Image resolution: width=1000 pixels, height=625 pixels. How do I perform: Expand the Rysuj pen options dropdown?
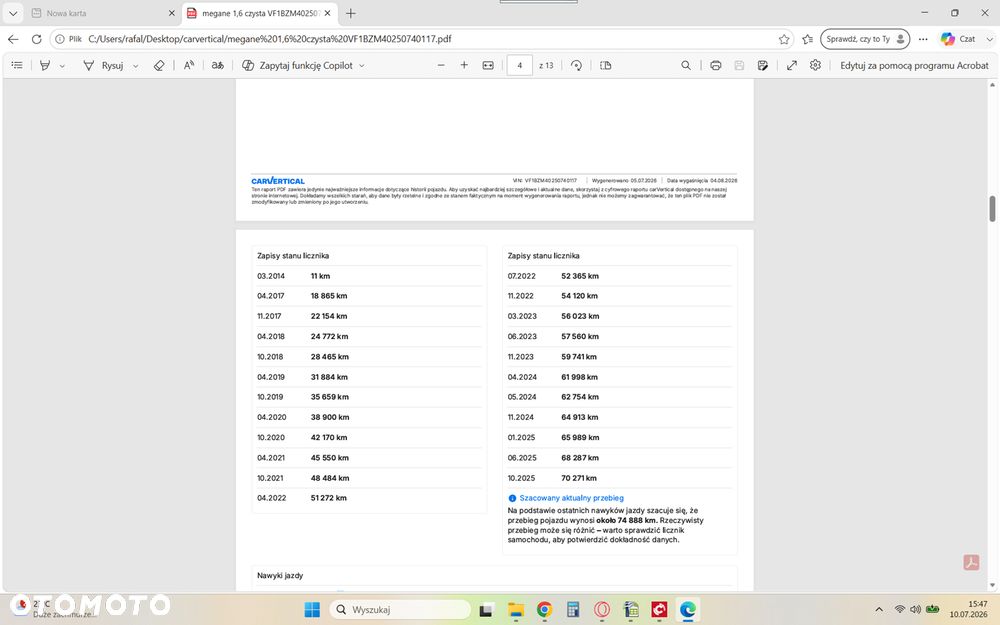click(135, 66)
